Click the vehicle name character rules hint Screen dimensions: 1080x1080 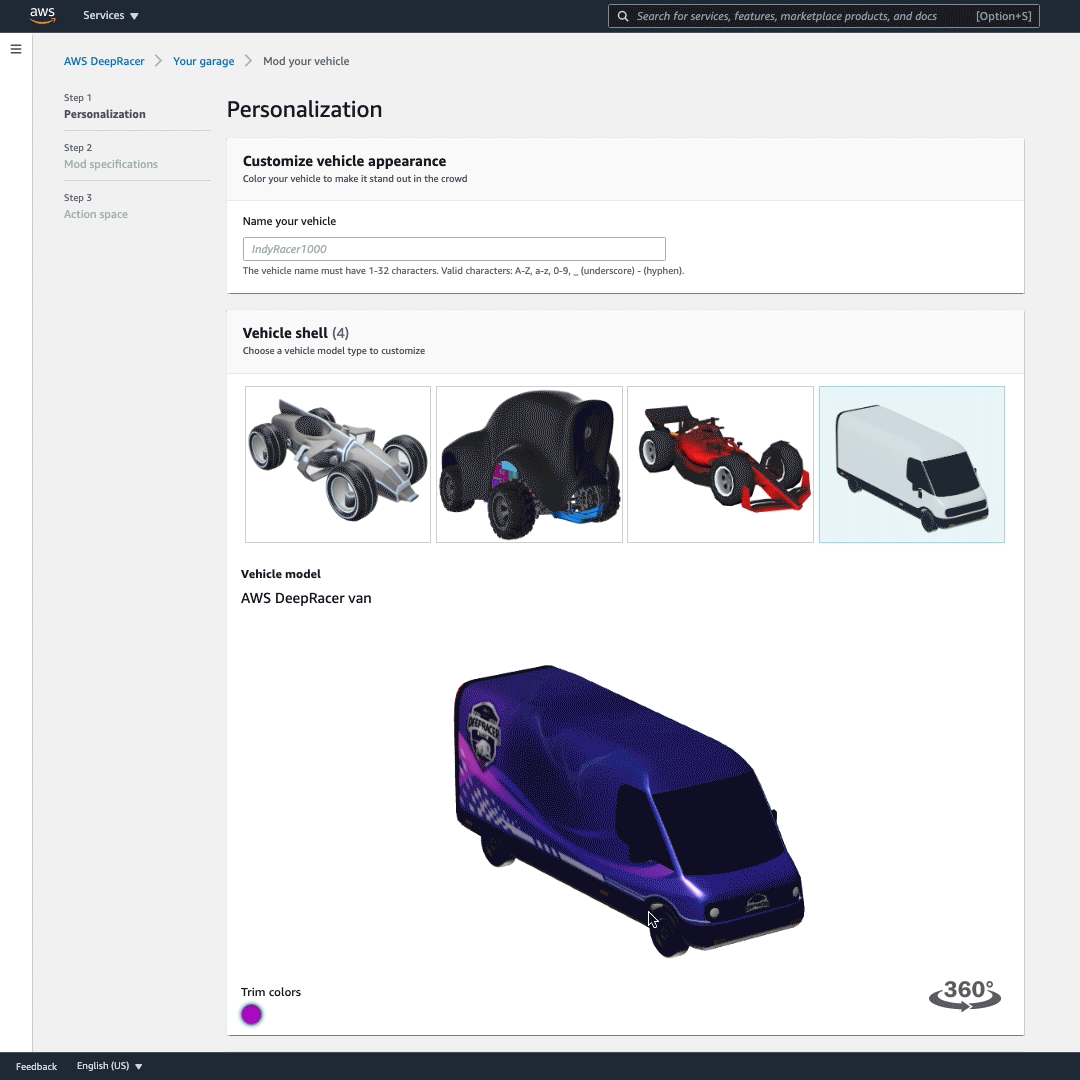point(463,271)
